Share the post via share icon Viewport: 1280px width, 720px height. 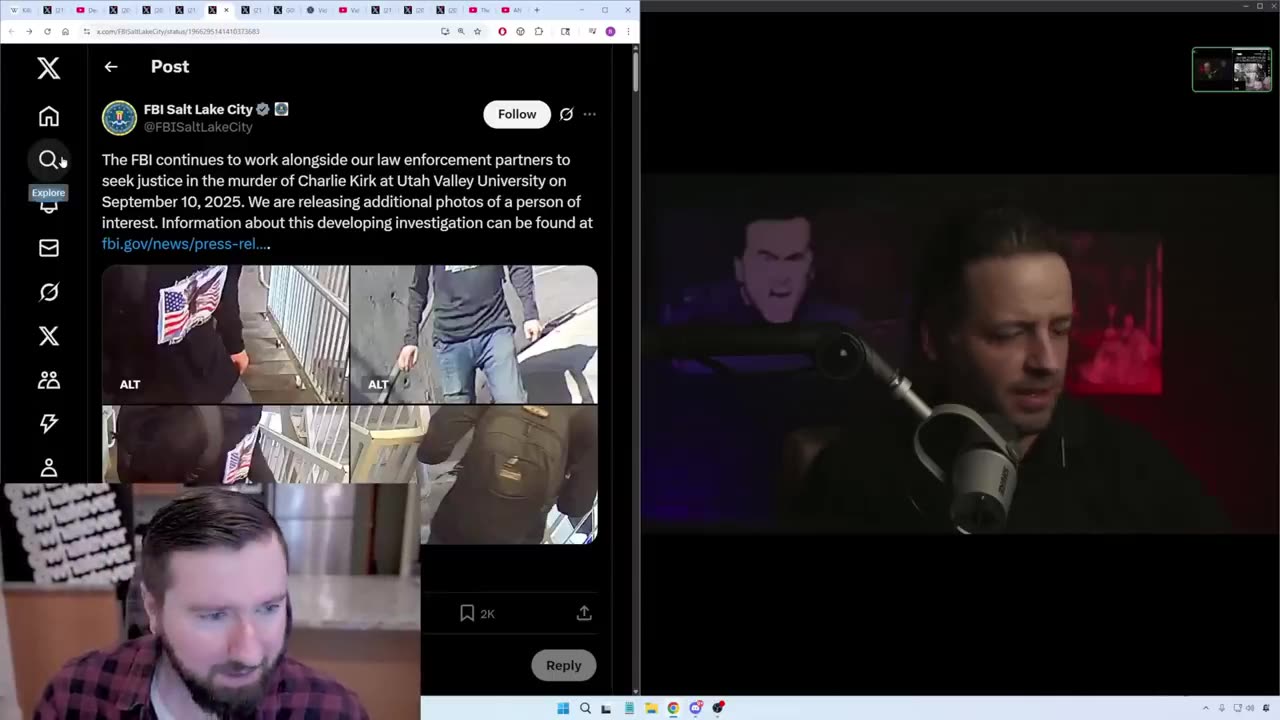coord(584,613)
